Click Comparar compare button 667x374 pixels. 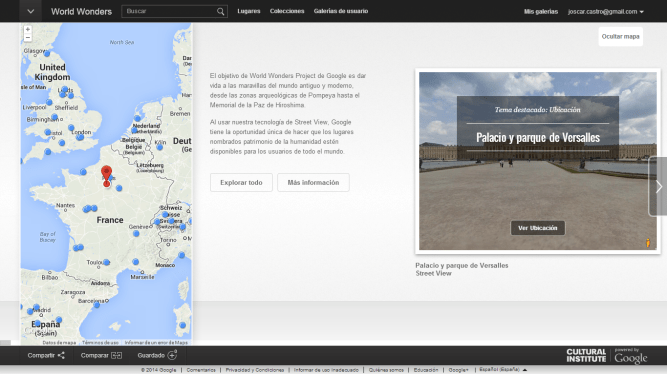coord(101,355)
